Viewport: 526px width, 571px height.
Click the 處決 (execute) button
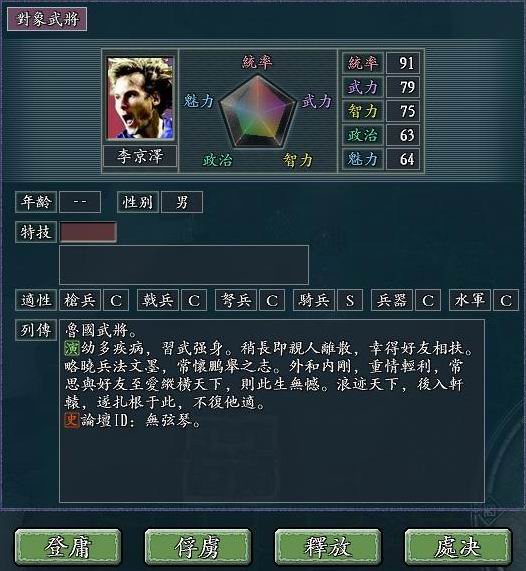point(458,547)
